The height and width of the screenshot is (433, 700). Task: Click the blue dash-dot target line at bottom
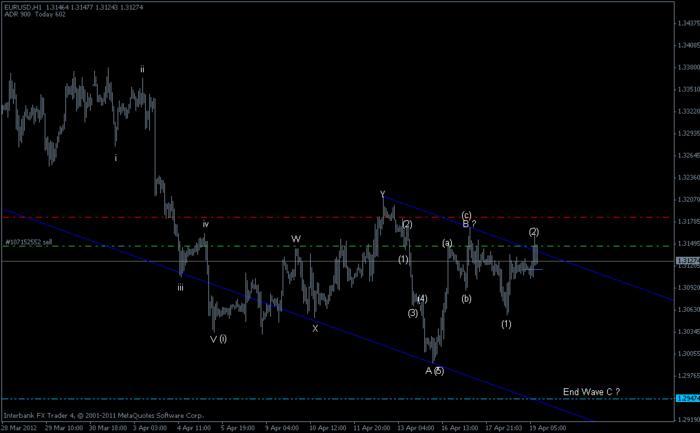click(300, 399)
